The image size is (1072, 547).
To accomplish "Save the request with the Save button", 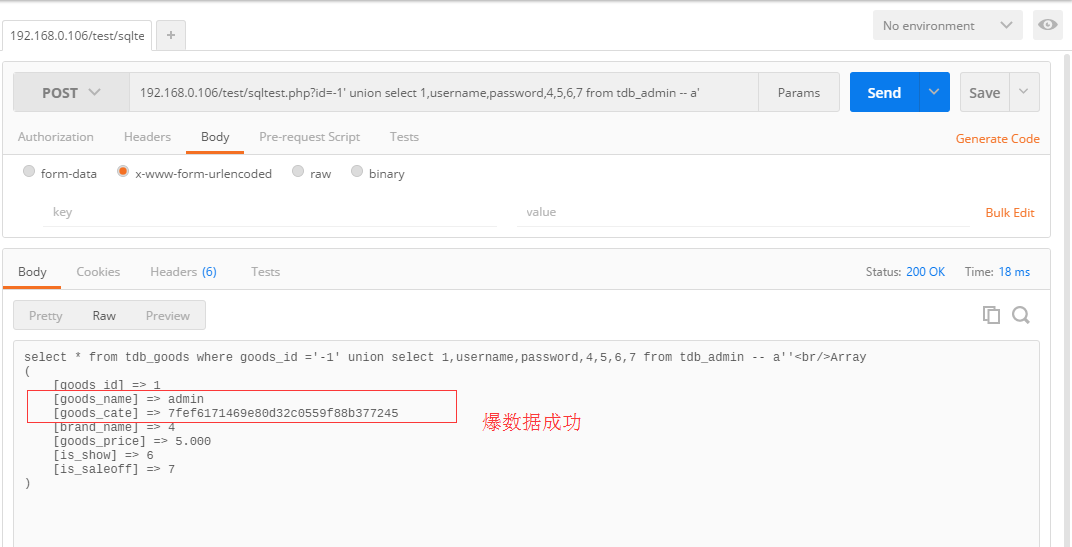I will point(984,92).
